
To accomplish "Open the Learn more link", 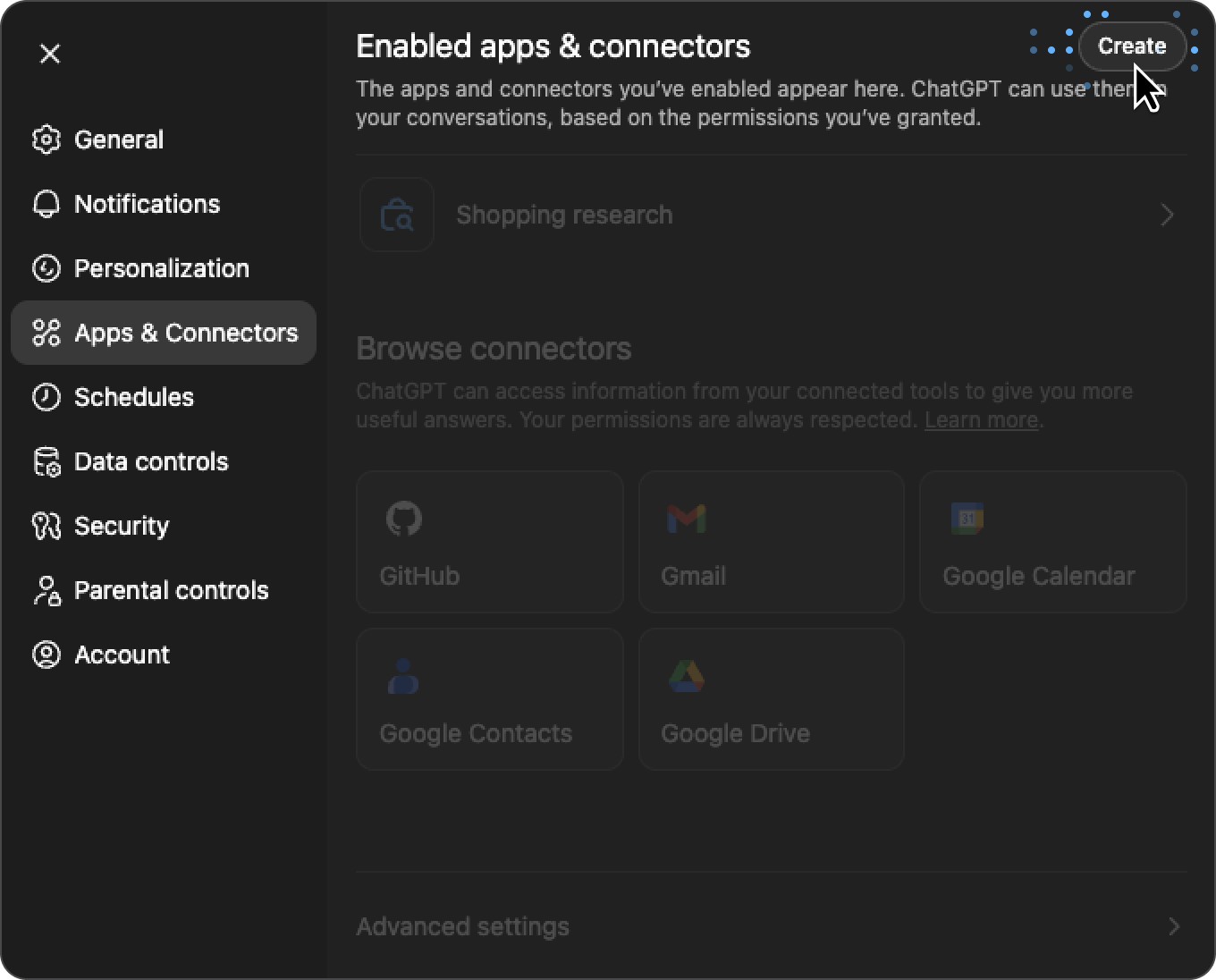I will (980, 419).
